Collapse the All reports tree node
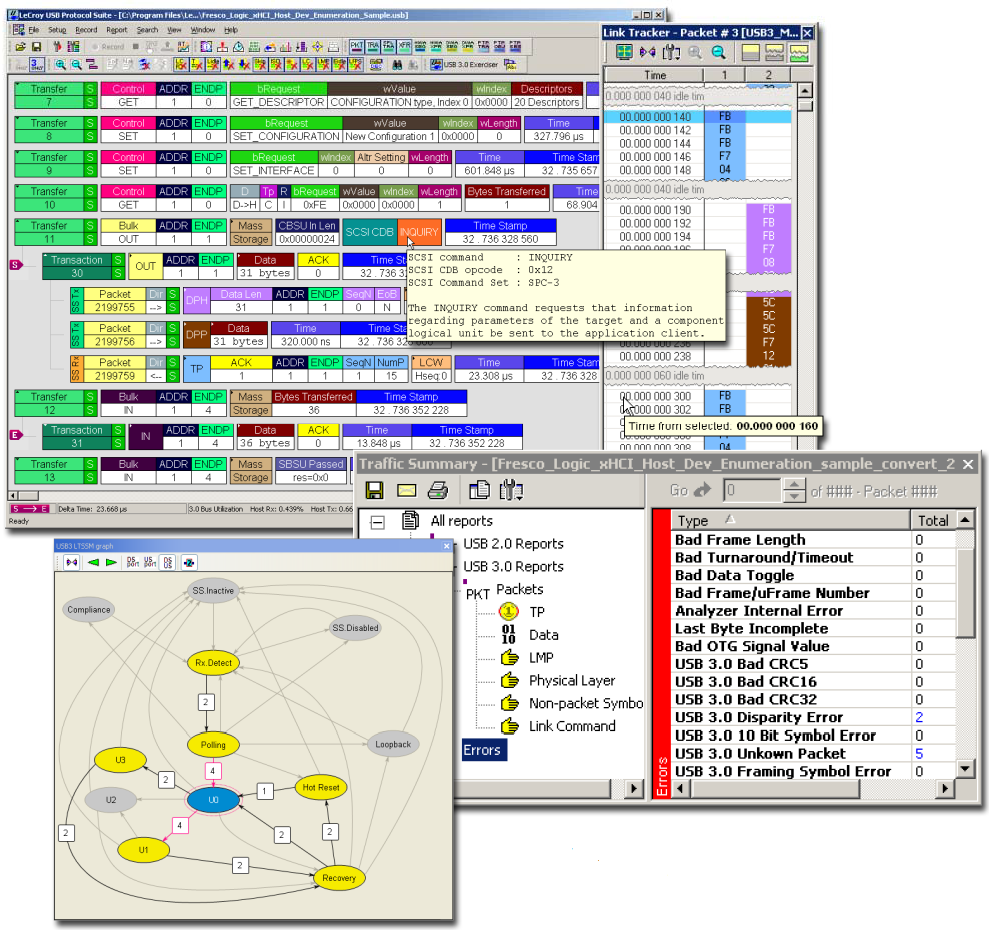The height and width of the screenshot is (930, 989). point(377,521)
